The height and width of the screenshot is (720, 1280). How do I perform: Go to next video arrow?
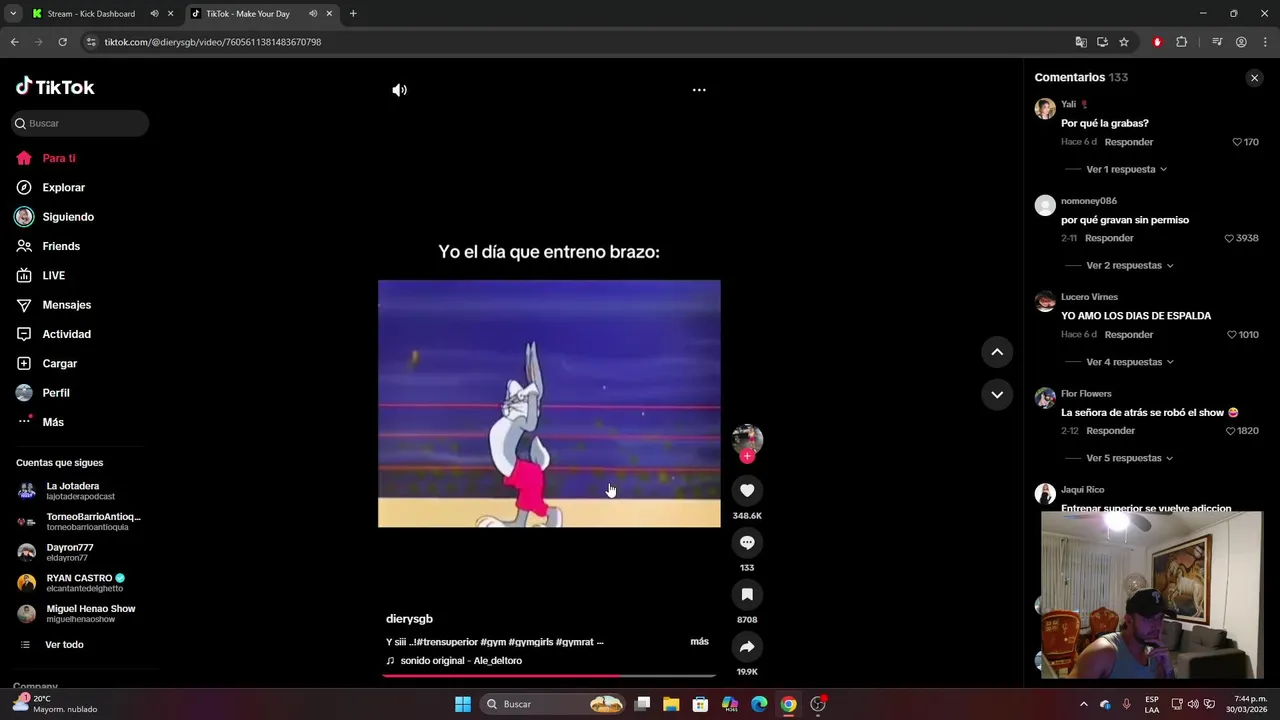[997, 394]
